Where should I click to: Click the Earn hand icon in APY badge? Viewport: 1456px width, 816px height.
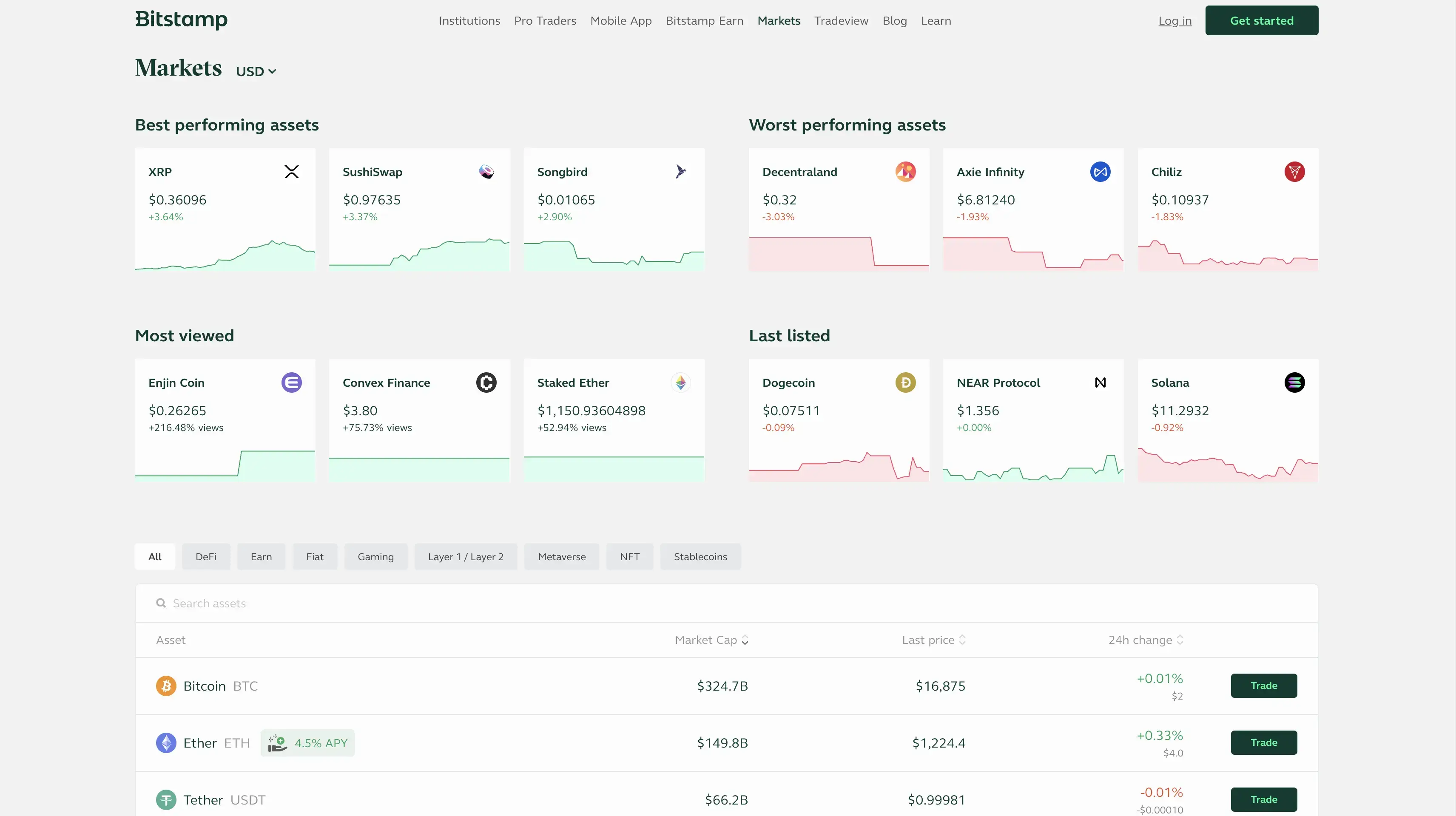coord(277,743)
